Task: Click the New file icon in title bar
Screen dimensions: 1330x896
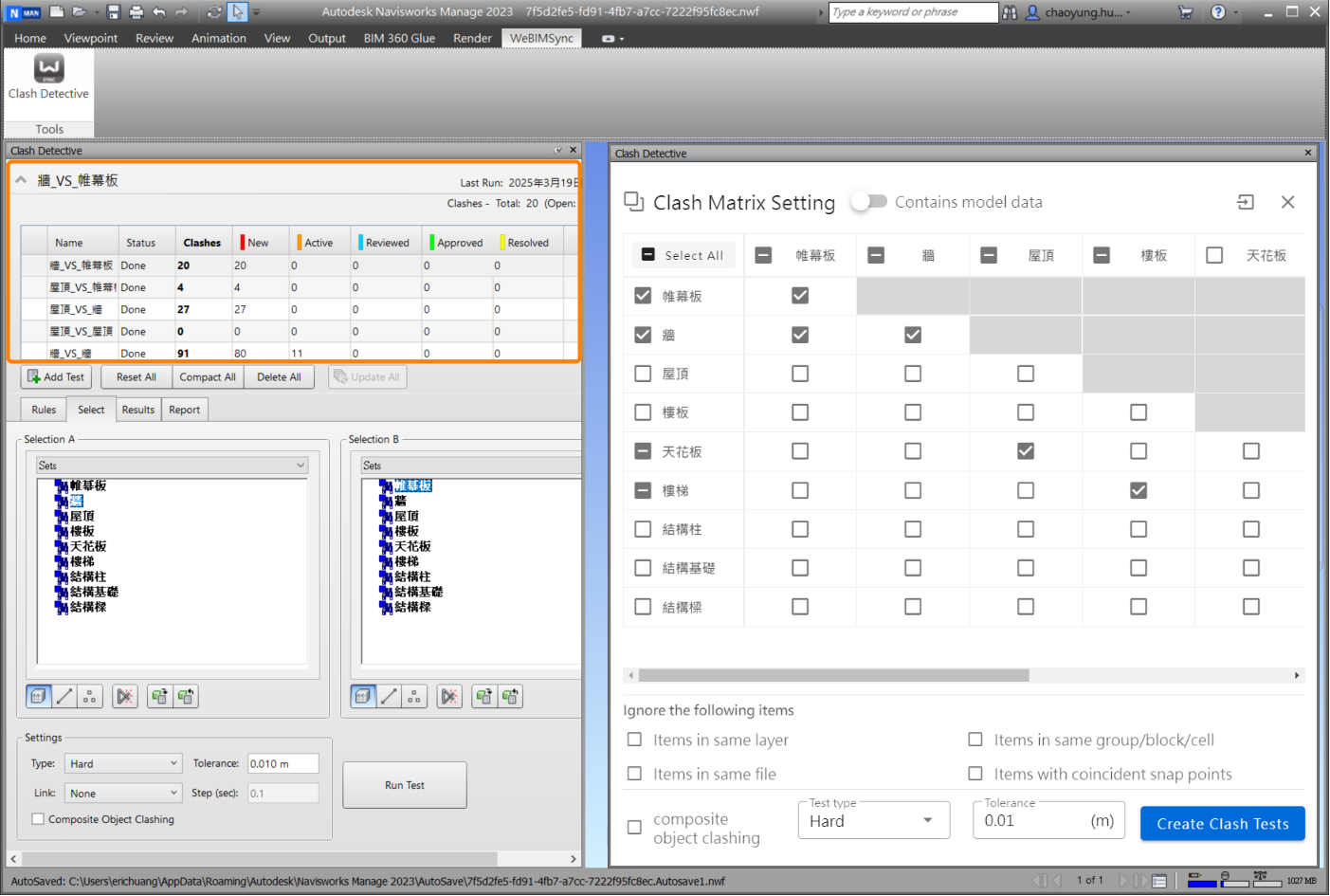Action: click(57, 11)
